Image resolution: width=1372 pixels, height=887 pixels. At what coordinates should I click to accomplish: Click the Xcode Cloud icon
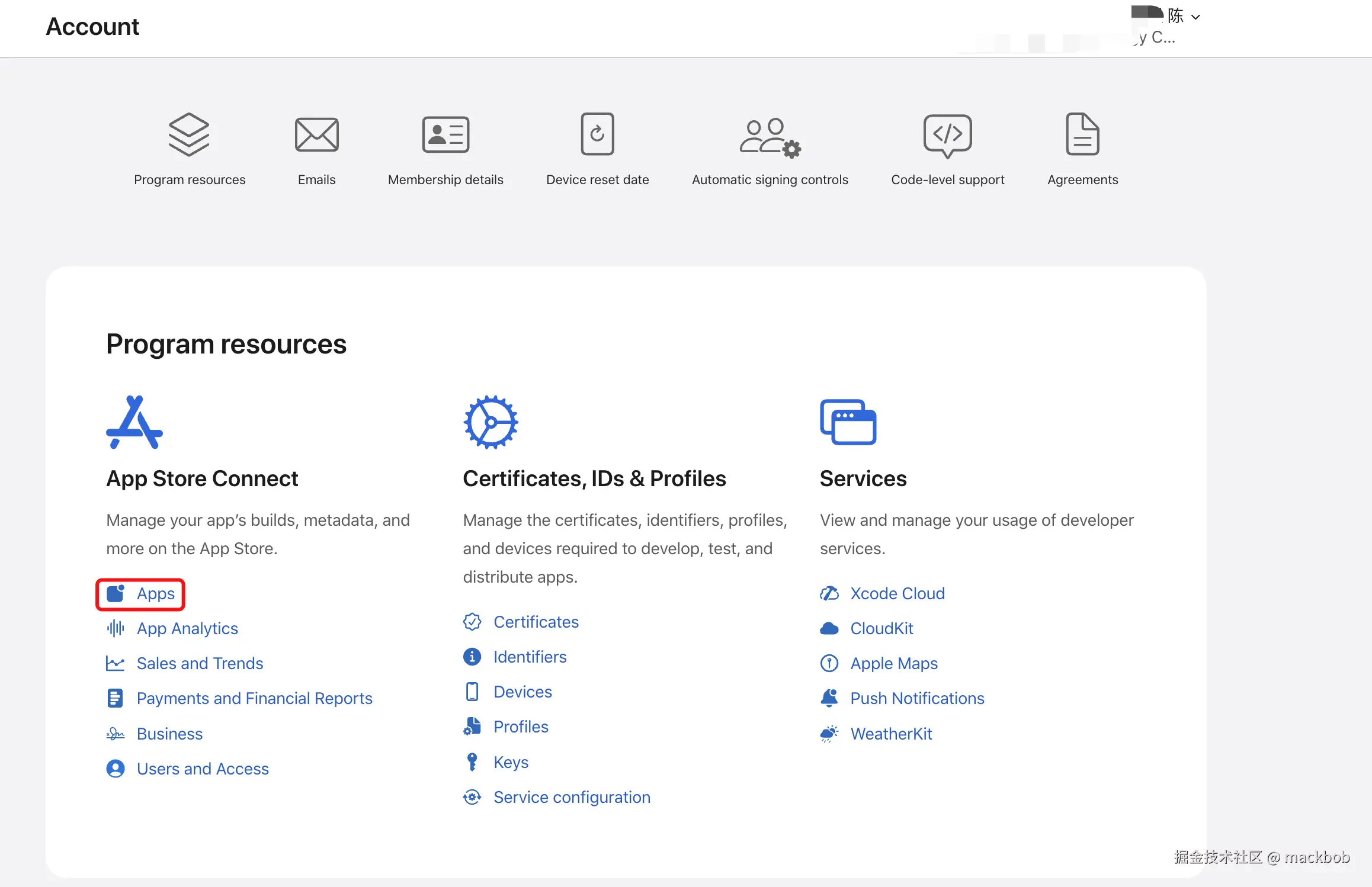(x=829, y=593)
